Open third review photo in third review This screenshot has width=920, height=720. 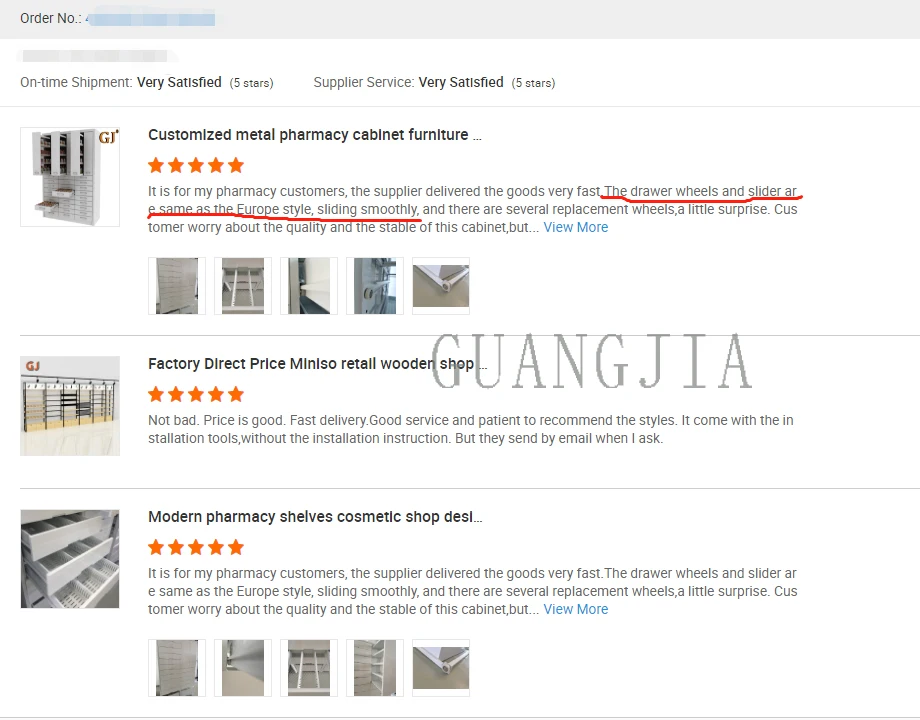(x=309, y=668)
